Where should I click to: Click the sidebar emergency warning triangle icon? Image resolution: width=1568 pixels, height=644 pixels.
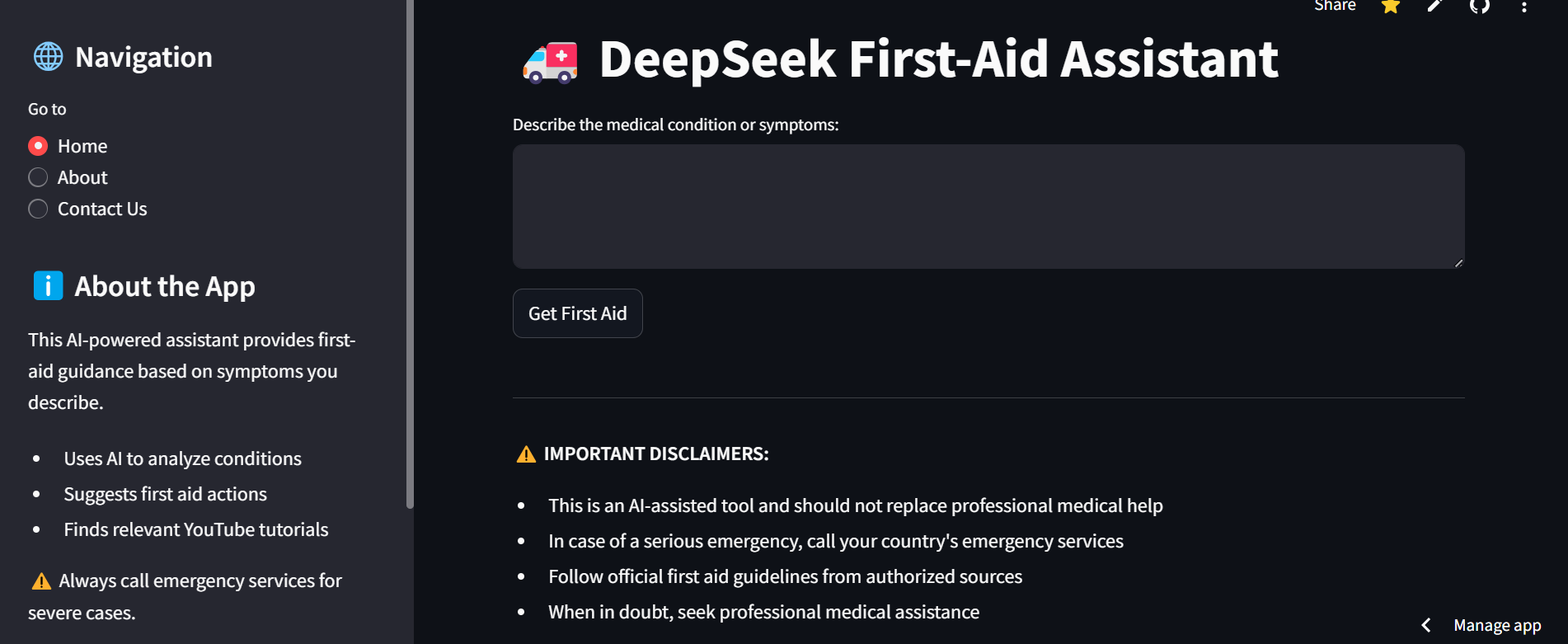(x=41, y=581)
